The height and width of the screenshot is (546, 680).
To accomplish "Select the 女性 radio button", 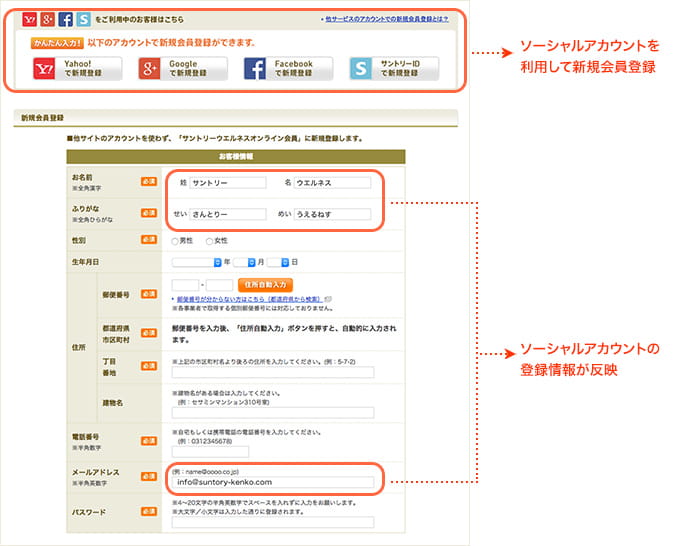I will pos(209,241).
